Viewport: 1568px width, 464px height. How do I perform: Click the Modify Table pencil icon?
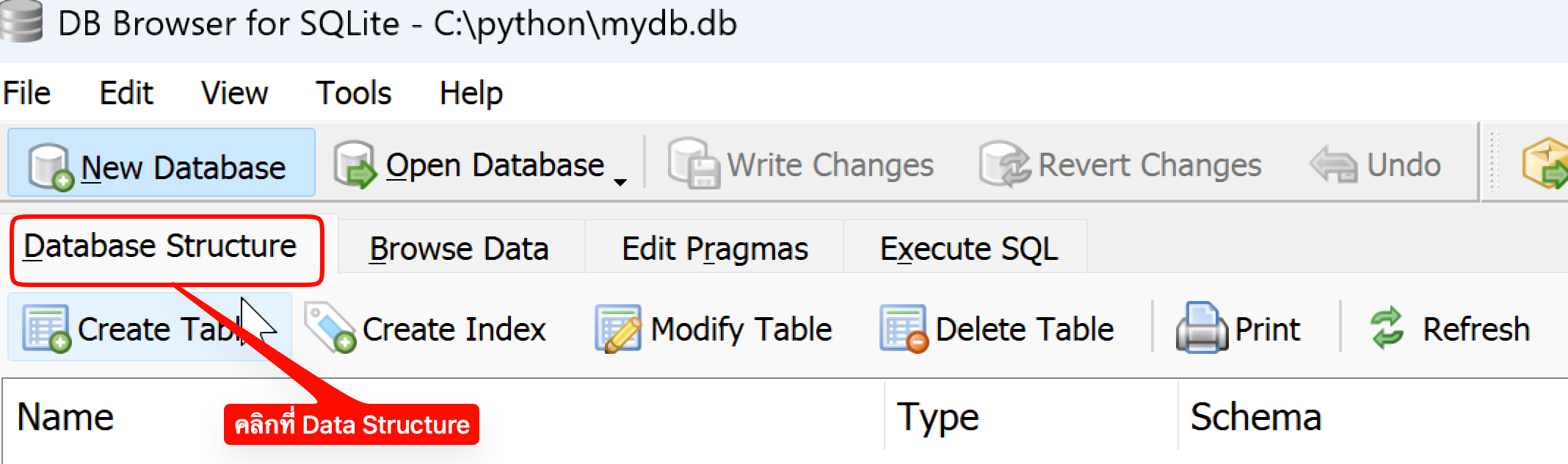(x=617, y=328)
